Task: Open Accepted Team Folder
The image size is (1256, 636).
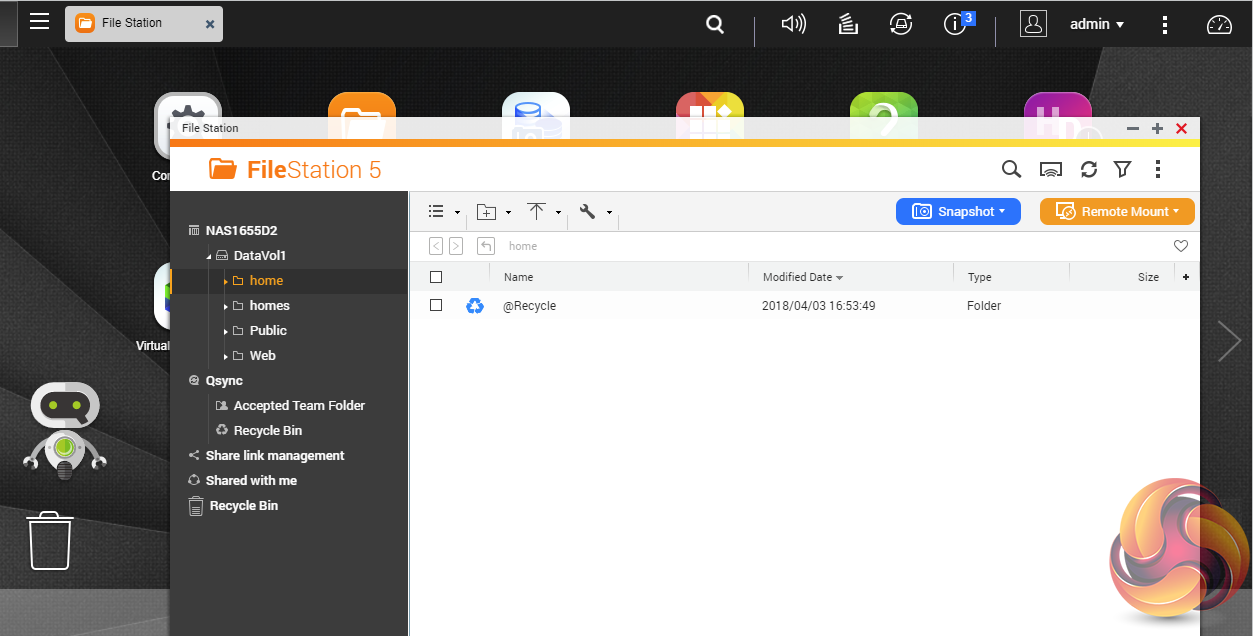Action: 299,406
